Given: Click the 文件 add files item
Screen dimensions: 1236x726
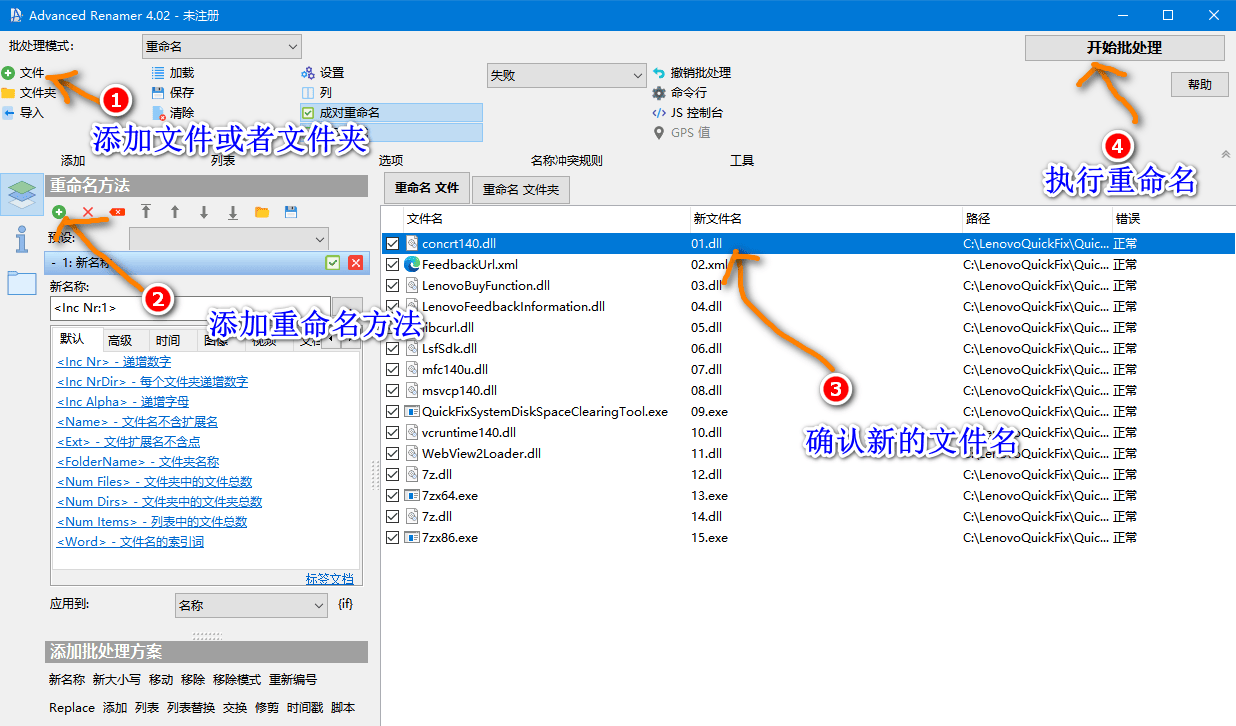Looking at the screenshot, I should click(24, 73).
